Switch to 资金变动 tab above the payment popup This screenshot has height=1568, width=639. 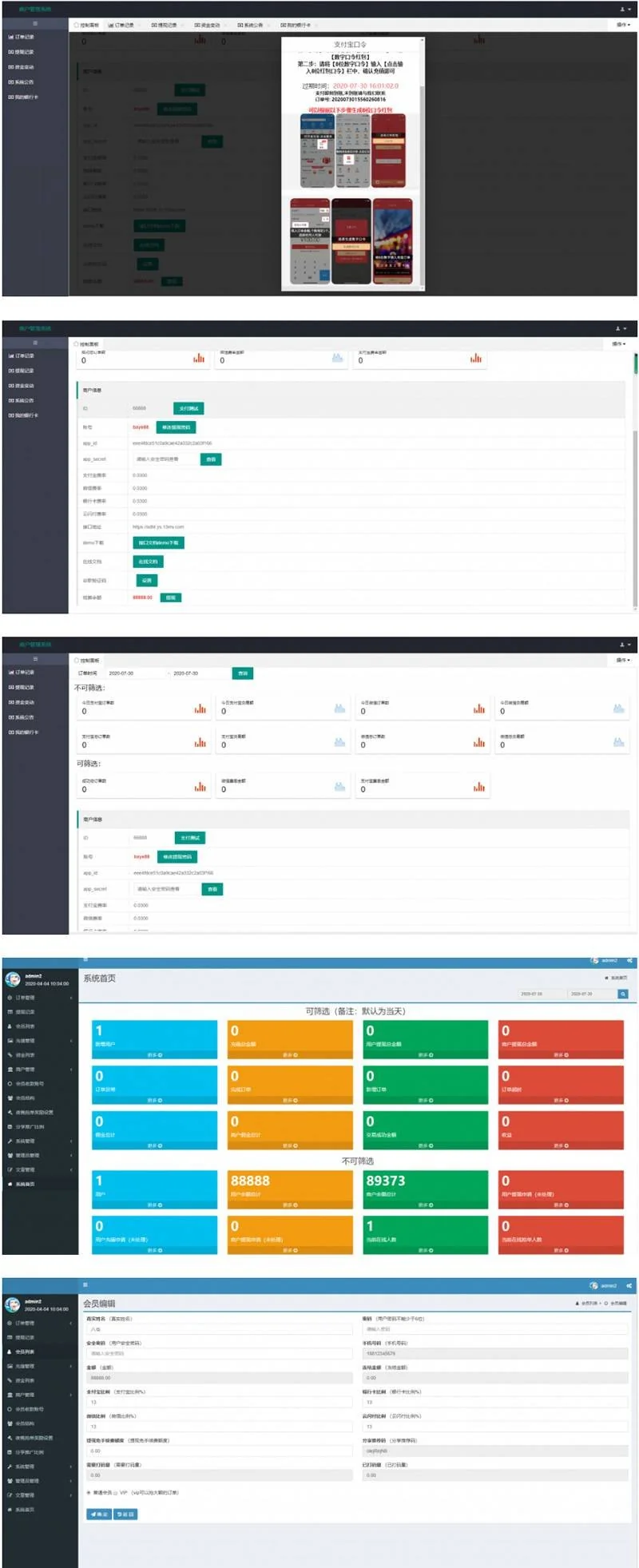pos(208,26)
